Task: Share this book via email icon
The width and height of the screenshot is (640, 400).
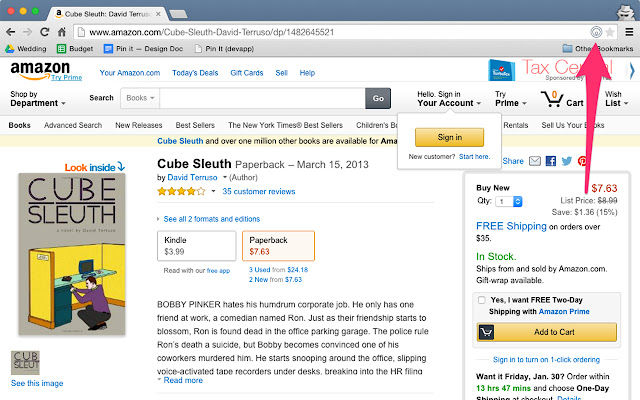Action: pos(535,161)
